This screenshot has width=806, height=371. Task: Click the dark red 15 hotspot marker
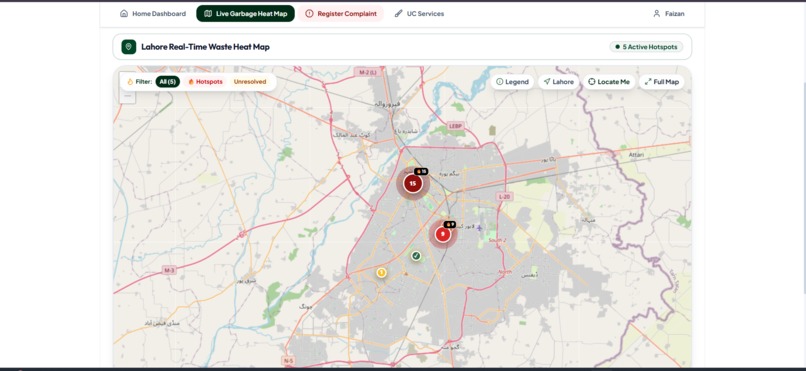412,183
